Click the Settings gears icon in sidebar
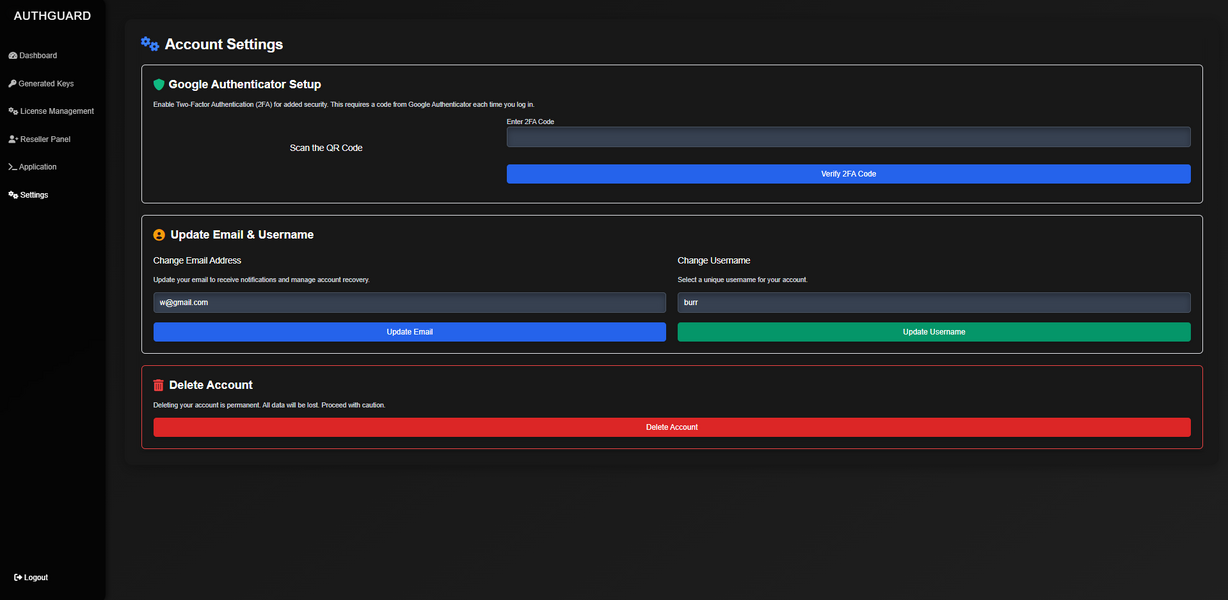The height and width of the screenshot is (600, 1228). pyautogui.click(x=13, y=195)
